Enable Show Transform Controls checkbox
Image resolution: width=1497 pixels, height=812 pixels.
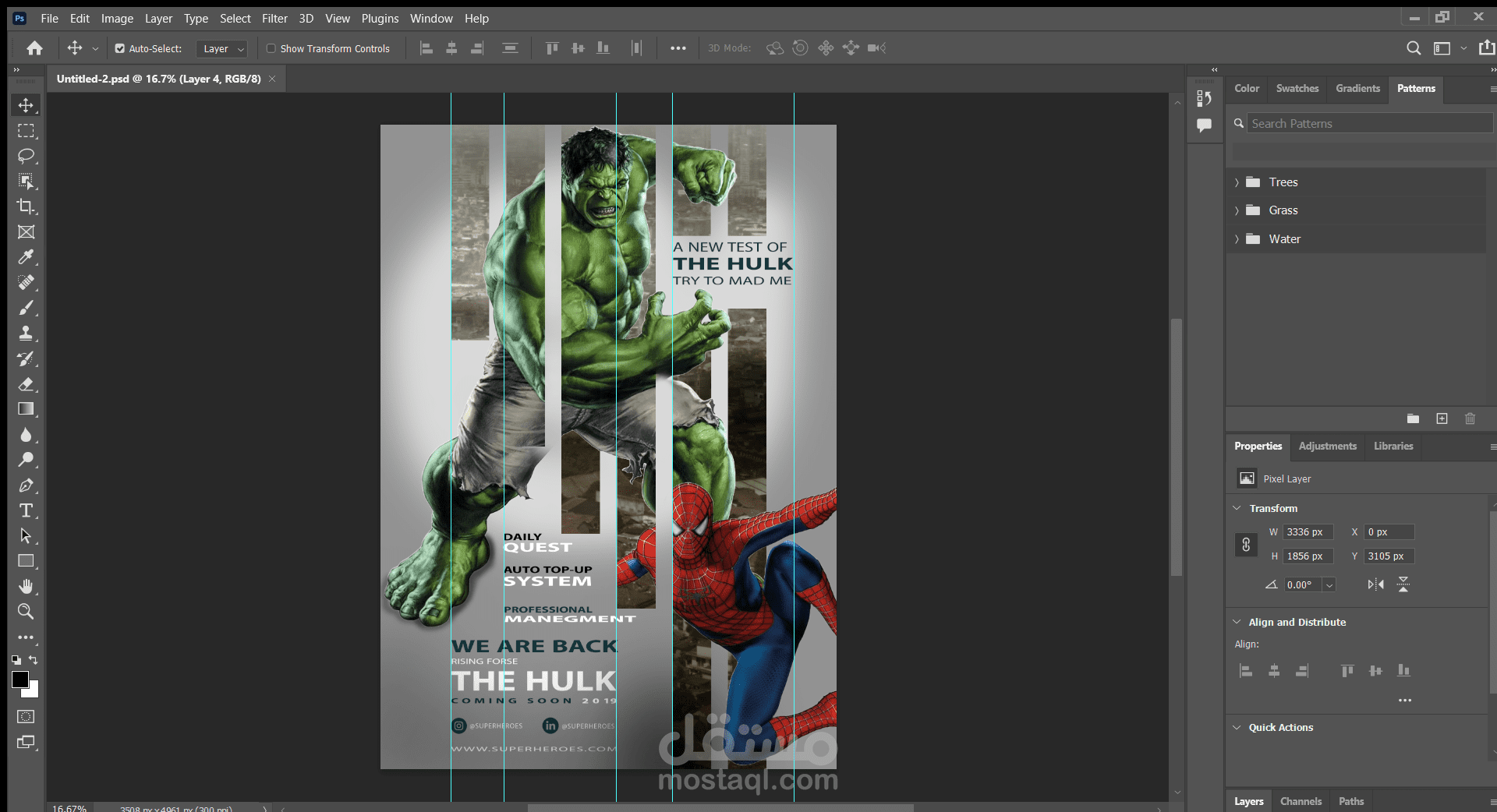pos(271,48)
